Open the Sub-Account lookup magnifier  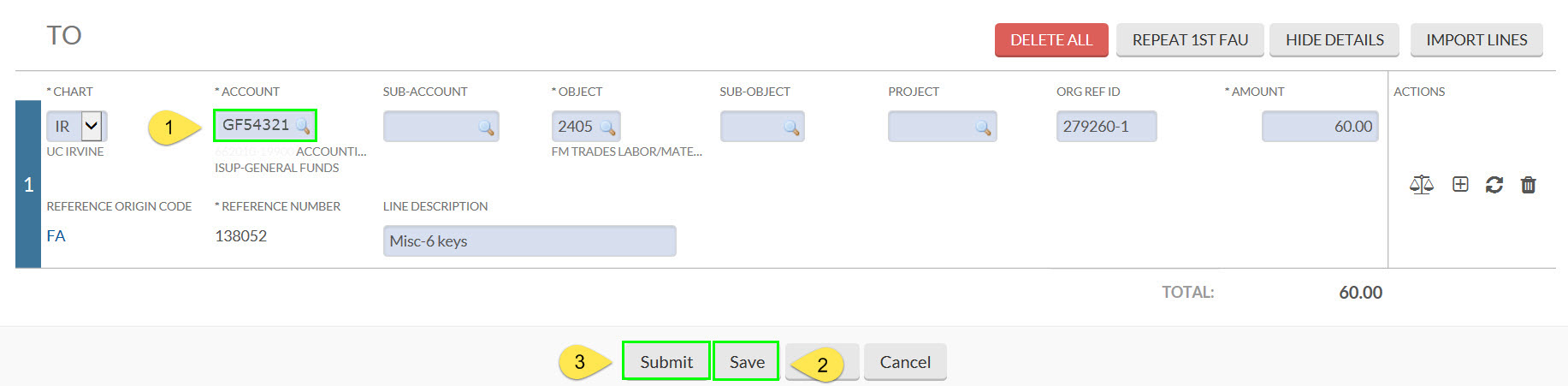tap(486, 128)
